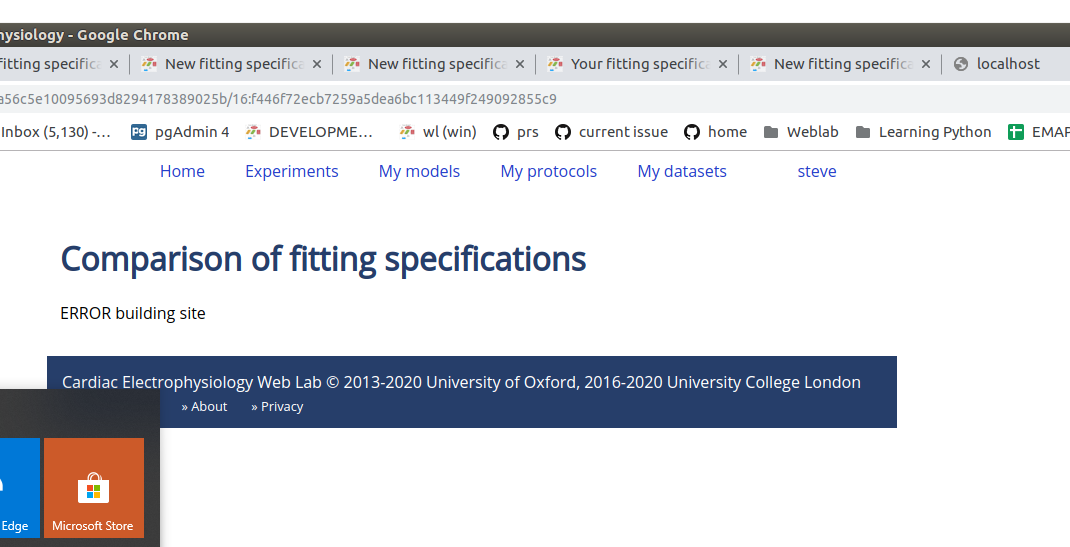Screen dimensions: 1070x547
Task: Switch to the Your fitting specification tab
Action: point(640,64)
